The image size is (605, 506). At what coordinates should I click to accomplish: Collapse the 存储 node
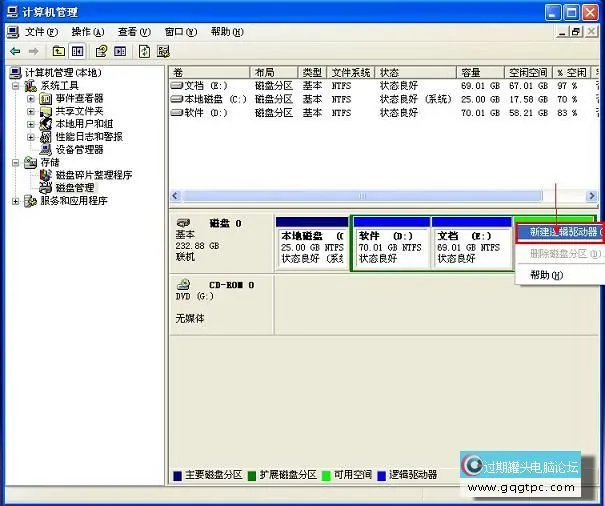coord(16,162)
